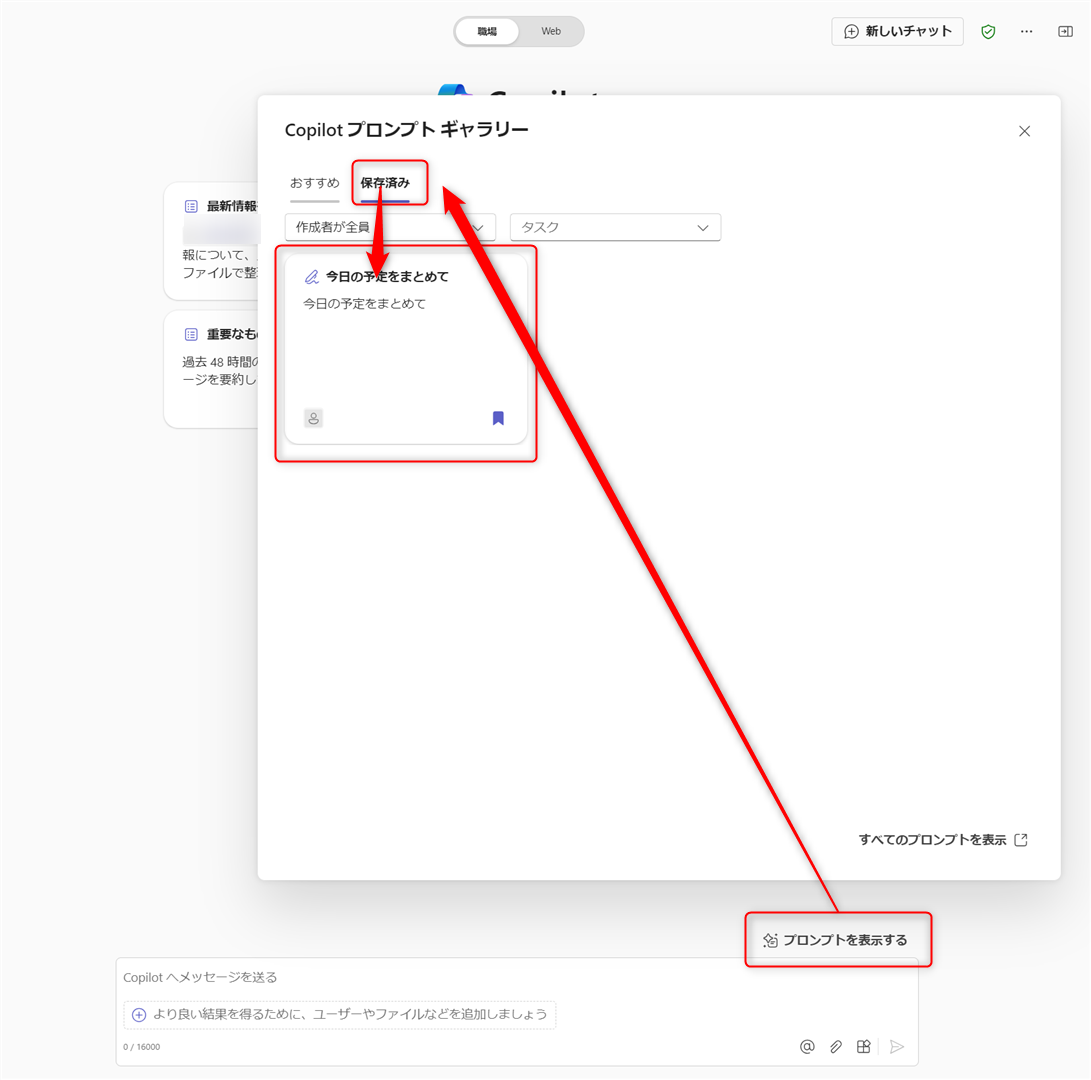This screenshot has height=1080, width=1091.
Task: Click the 0 / 16000 character counter
Action: [x=141, y=1047]
